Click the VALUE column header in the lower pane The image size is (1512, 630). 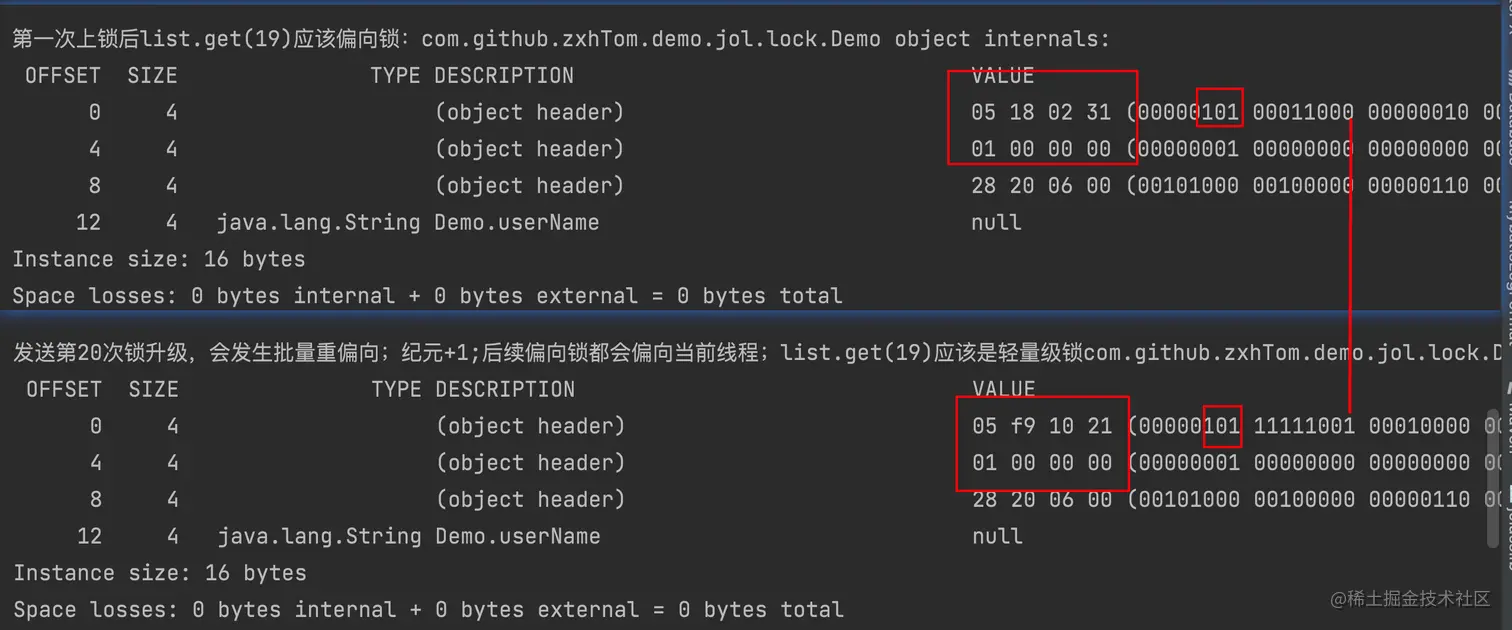point(1003,389)
